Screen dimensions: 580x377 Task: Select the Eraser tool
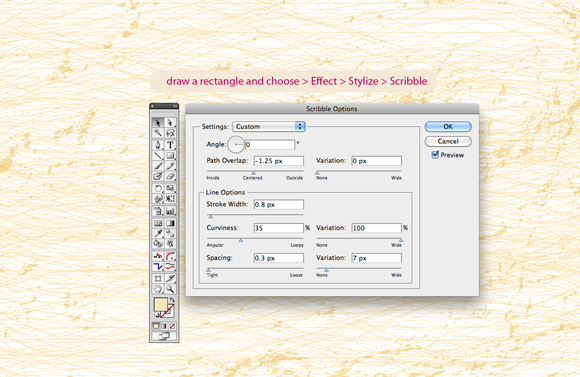(x=170, y=176)
